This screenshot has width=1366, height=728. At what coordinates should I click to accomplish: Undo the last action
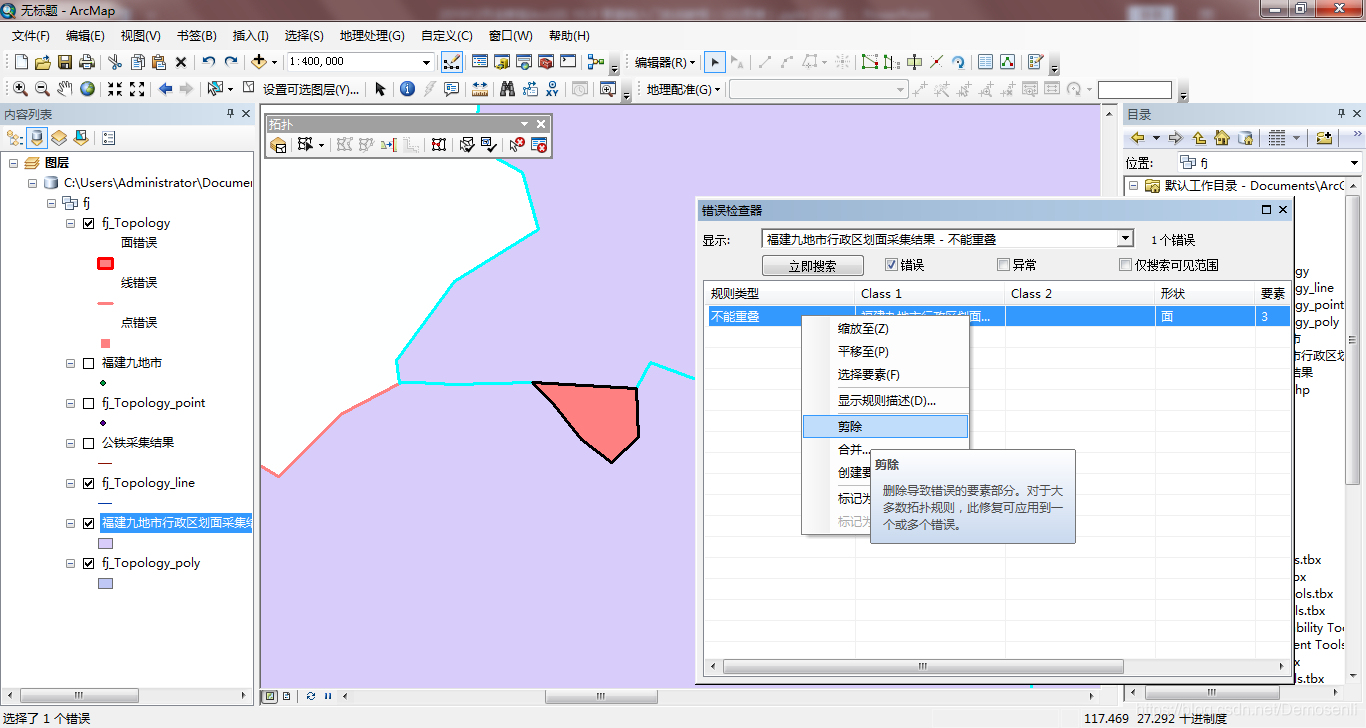click(208, 62)
